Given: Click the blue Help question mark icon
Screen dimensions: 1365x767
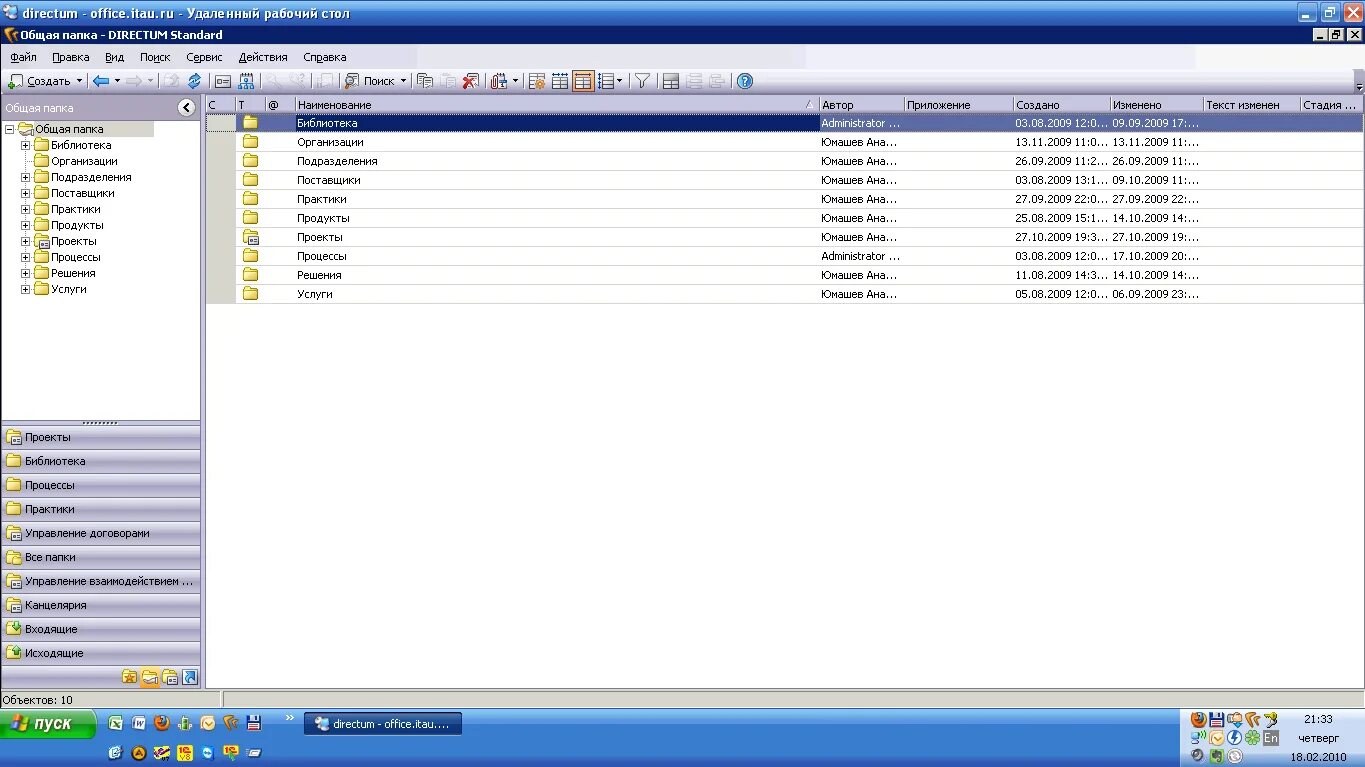Looking at the screenshot, I should tap(744, 81).
